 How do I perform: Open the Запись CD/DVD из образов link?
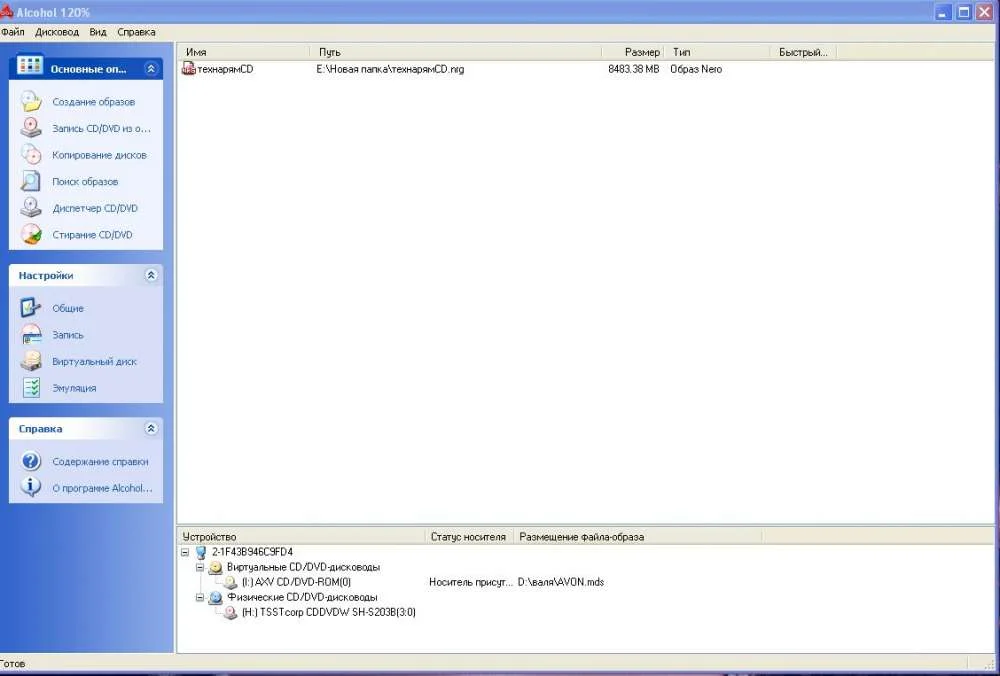point(101,129)
